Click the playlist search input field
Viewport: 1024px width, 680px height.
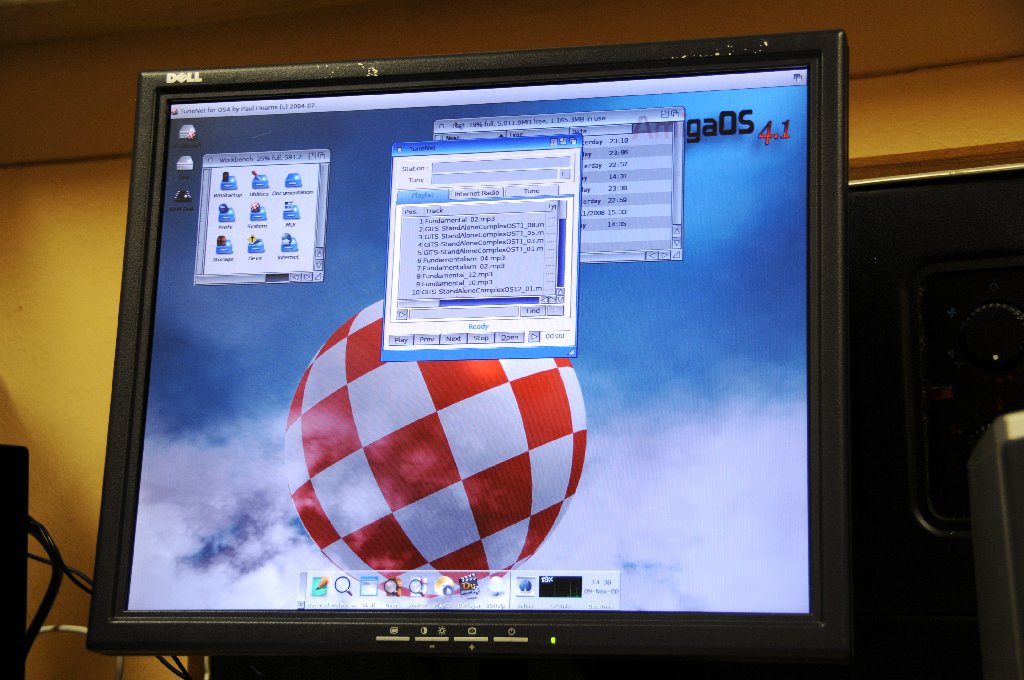464,314
